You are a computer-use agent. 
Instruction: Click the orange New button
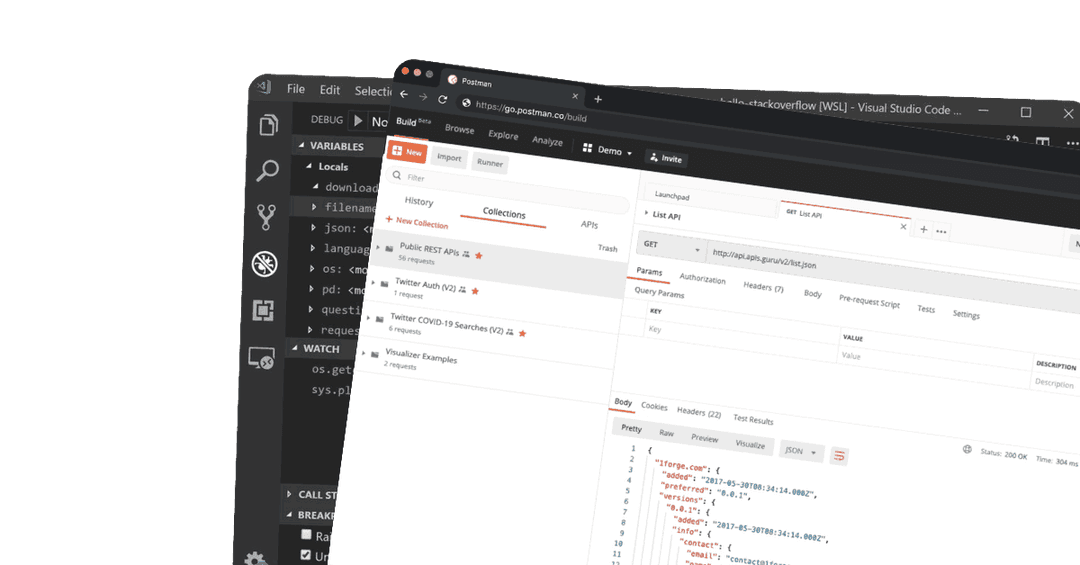pos(407,151)
